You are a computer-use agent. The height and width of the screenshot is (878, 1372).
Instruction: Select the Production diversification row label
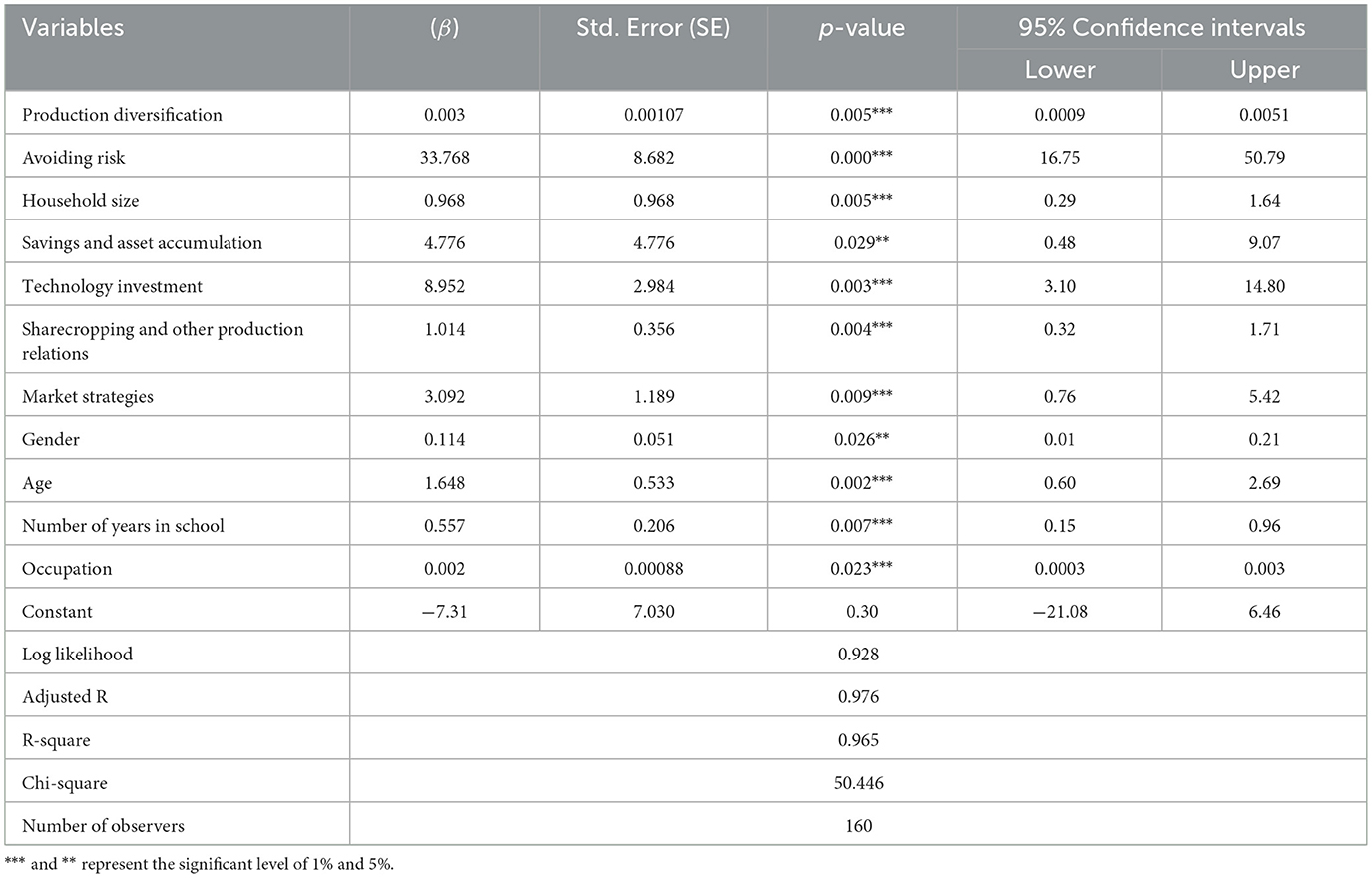122,115
